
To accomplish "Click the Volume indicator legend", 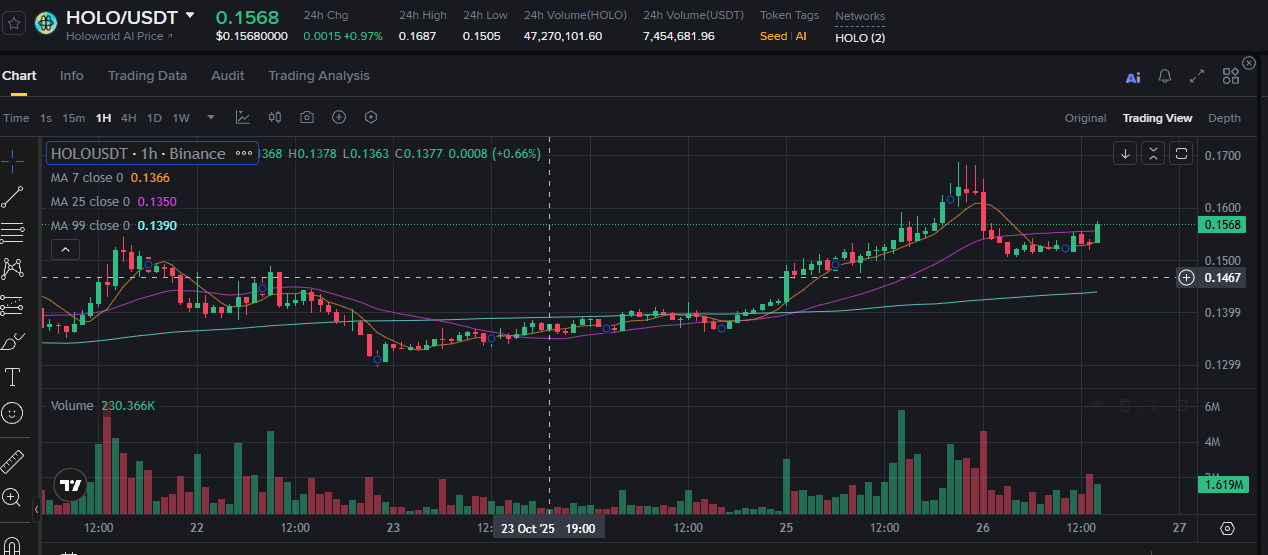I will [x=102, y=406].
